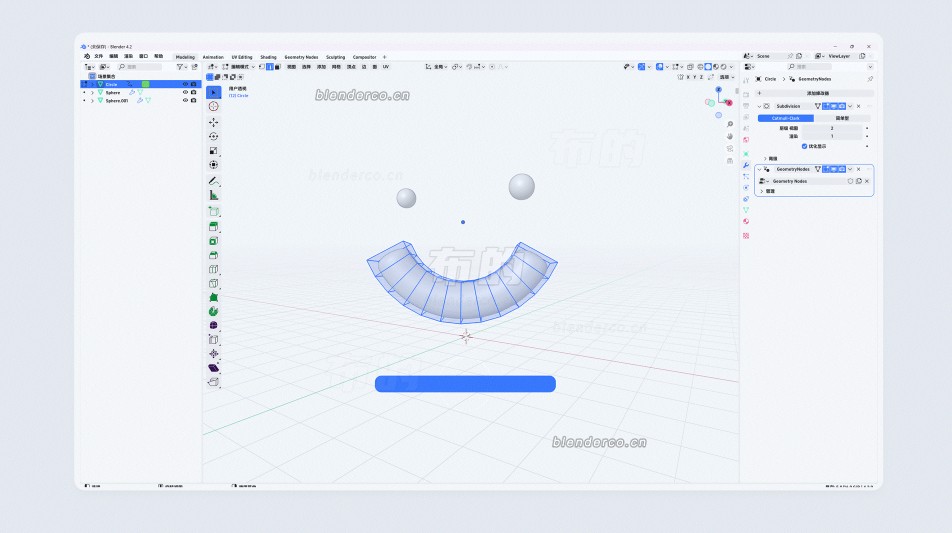Select the Move tool
Screen dimensions: 952x533
[214, 123]
